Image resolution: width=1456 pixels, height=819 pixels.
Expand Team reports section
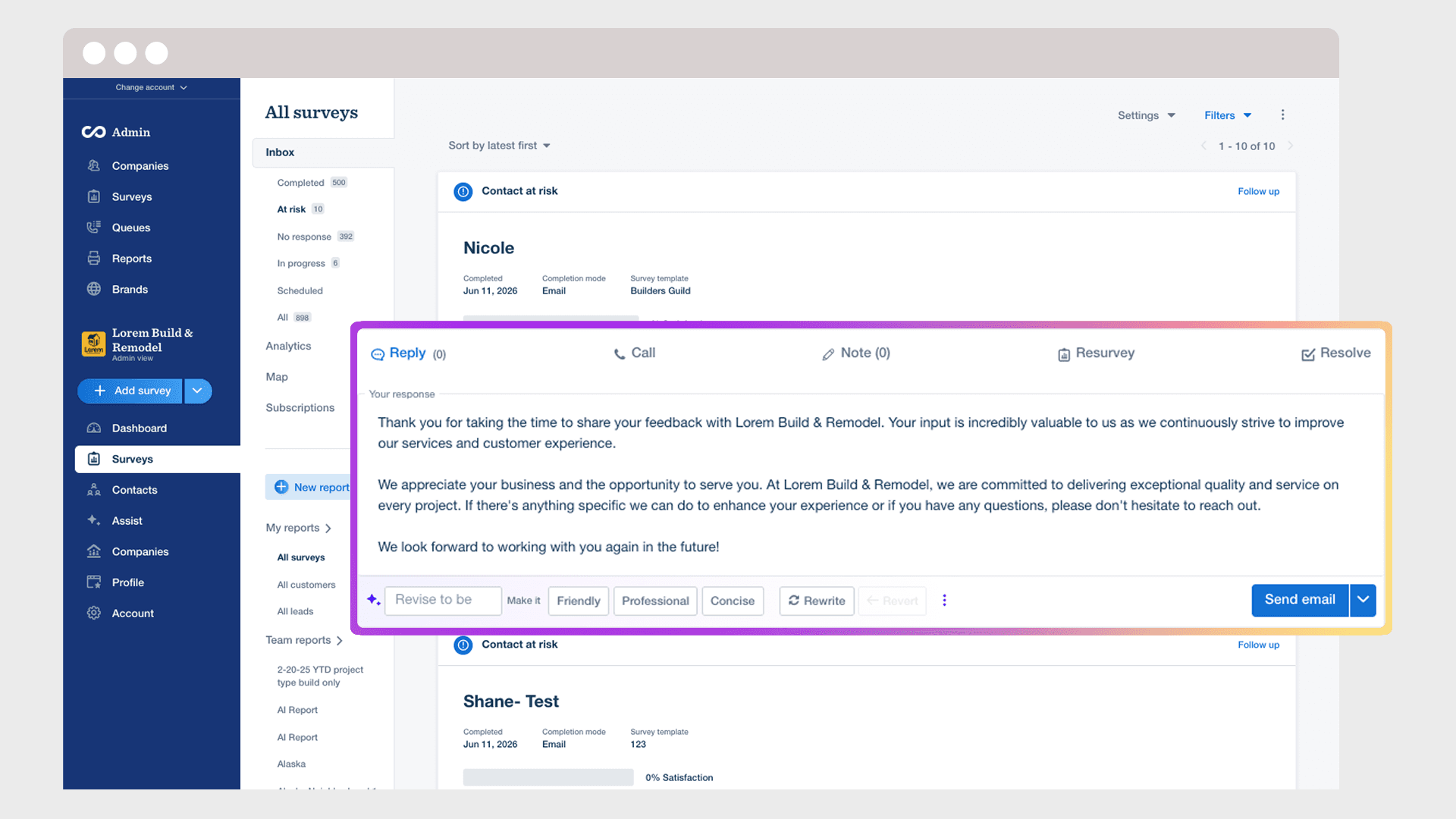tap(304, 640)
